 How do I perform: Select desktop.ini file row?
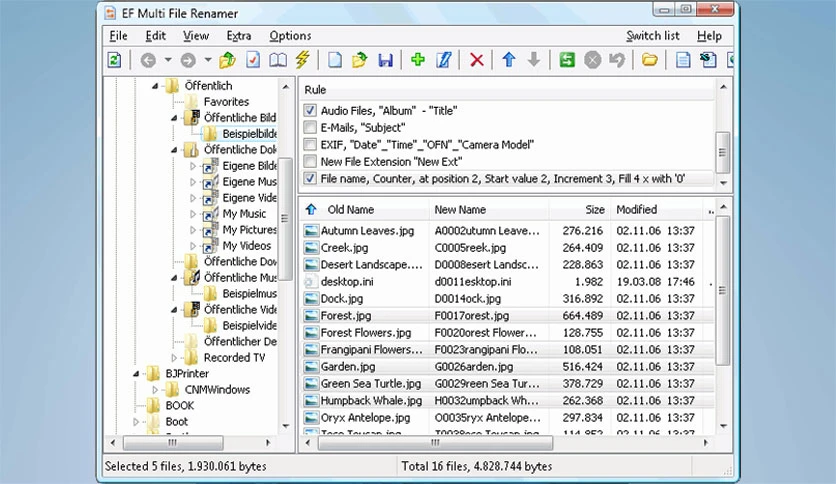(x=507, y=281)
